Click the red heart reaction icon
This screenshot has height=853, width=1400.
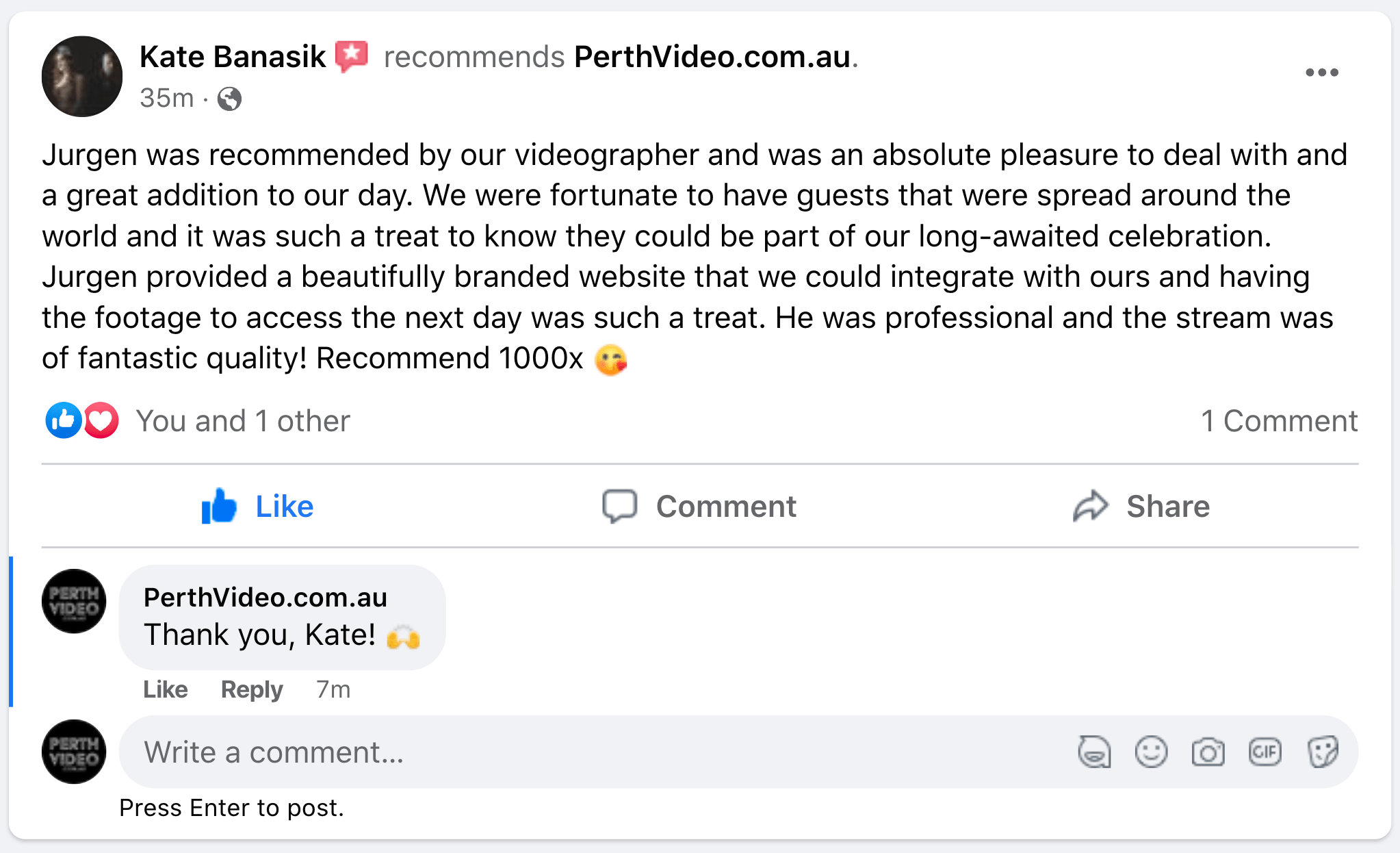pos(101,420)
